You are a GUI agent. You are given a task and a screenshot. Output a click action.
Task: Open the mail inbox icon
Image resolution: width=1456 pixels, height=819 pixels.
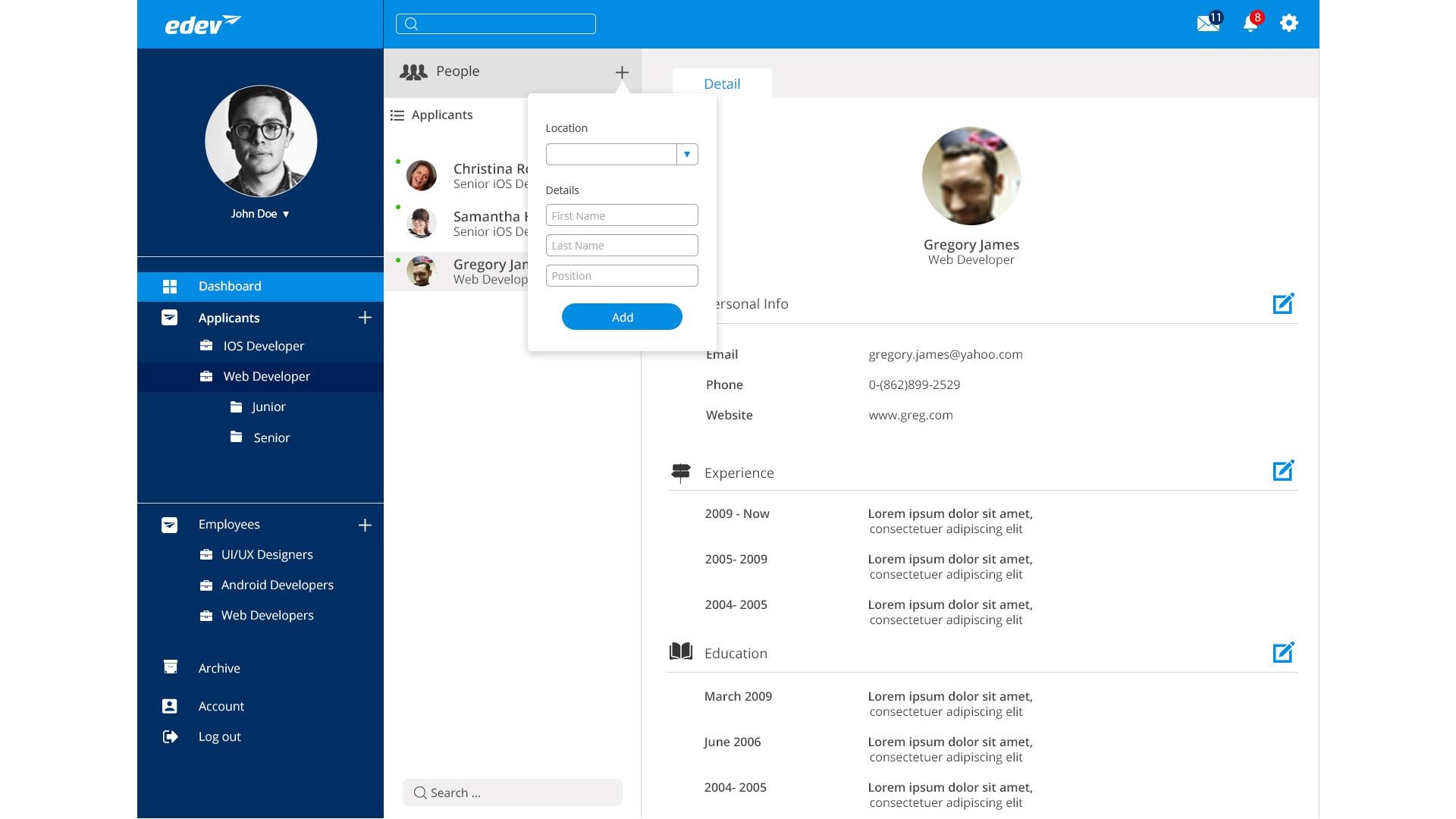point(1207,24)
